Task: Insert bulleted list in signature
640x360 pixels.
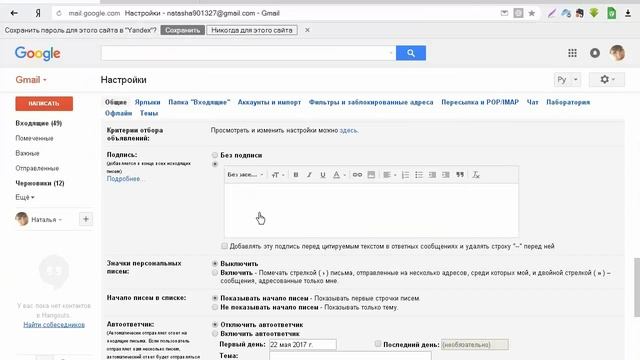Action: (x=419, y=175)
